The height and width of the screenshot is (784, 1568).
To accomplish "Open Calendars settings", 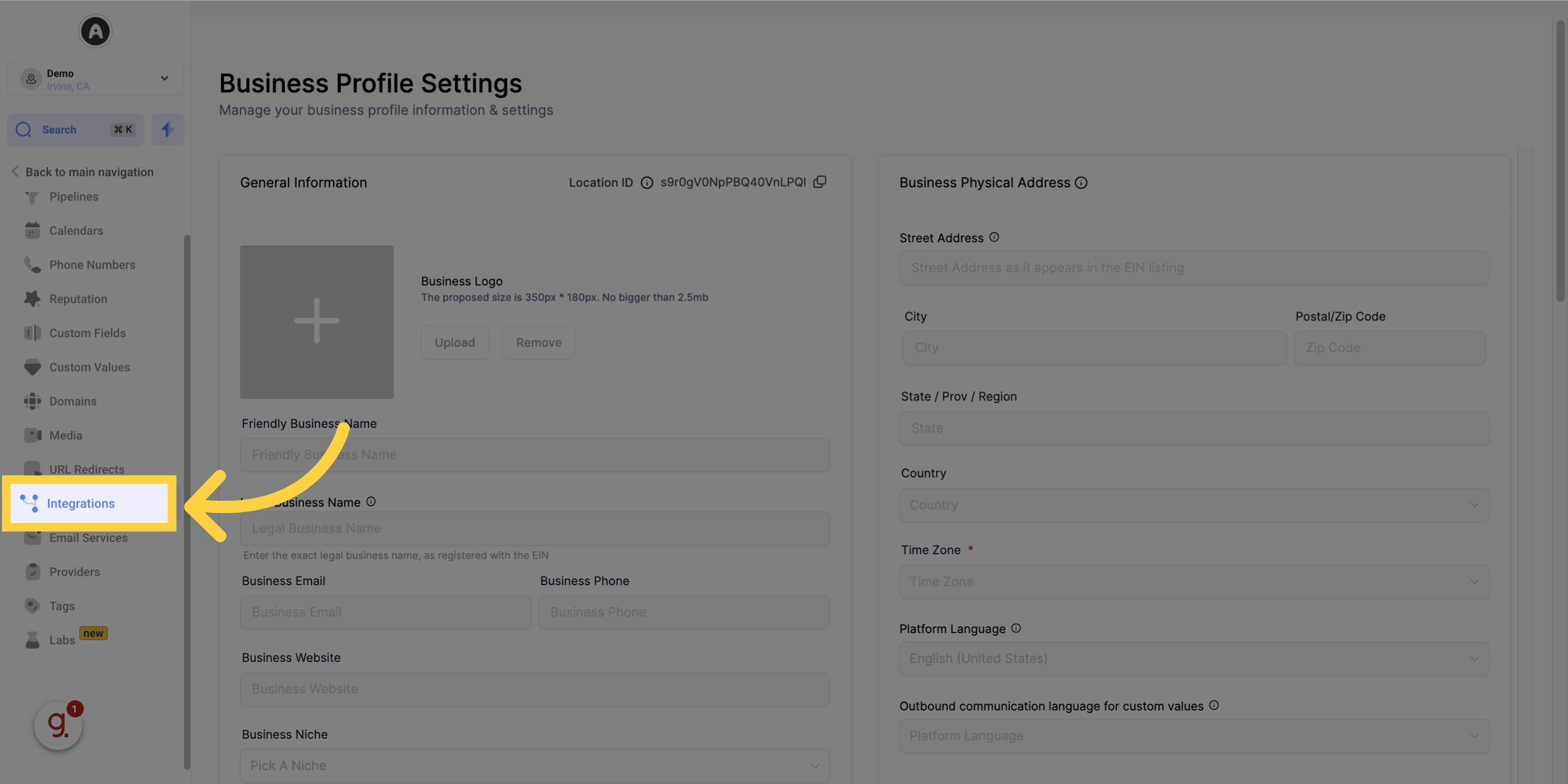I will pos(76,231).
